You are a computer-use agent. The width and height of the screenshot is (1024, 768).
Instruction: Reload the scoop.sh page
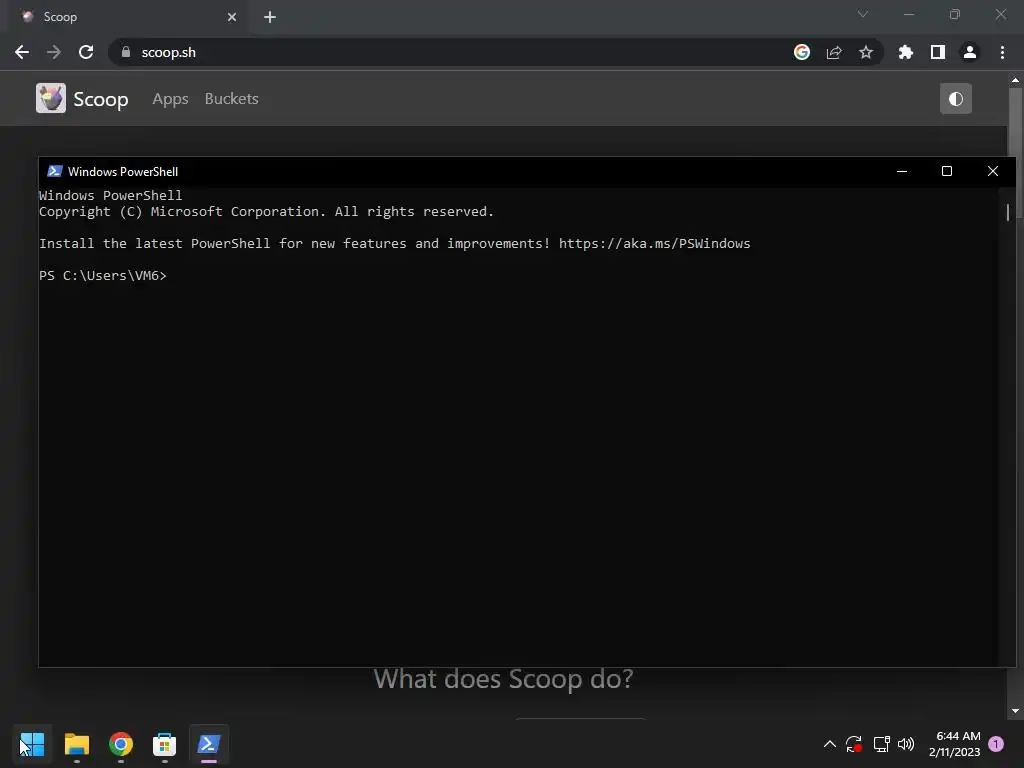(x=86, y=52)
